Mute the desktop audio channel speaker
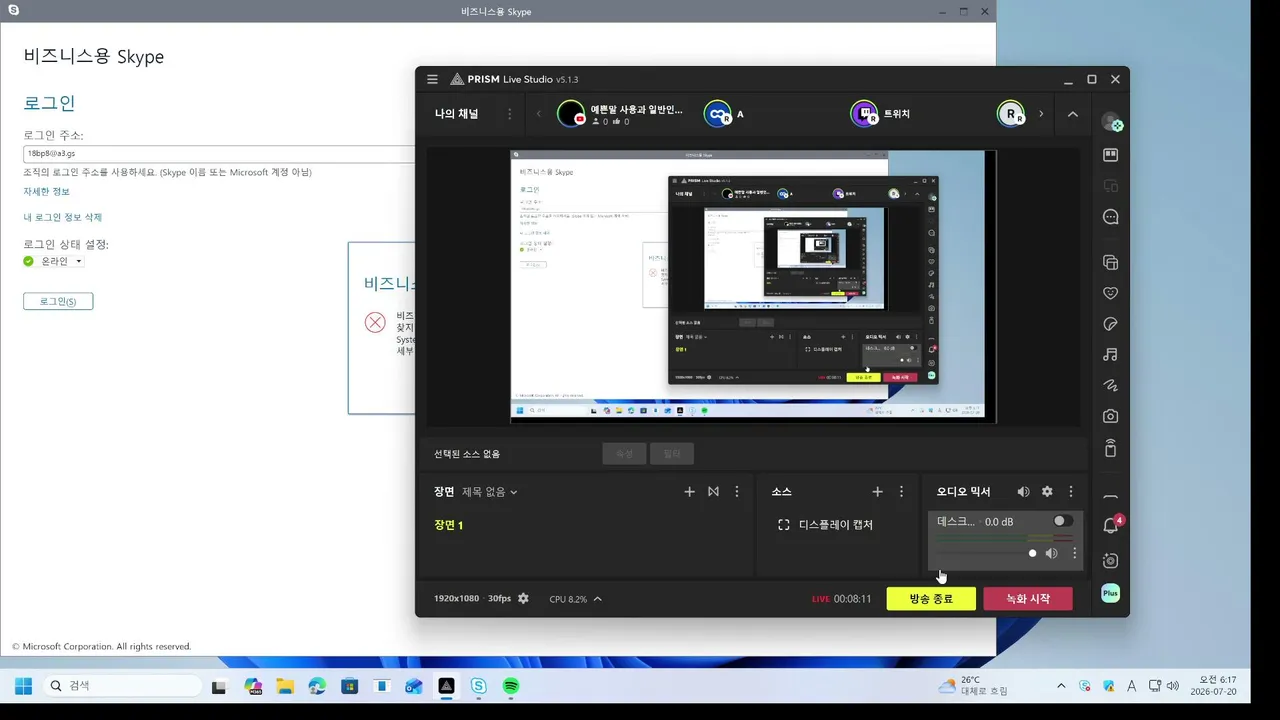The width and height of the screenshot is (1280, 720). click(x=1051, y=553)
